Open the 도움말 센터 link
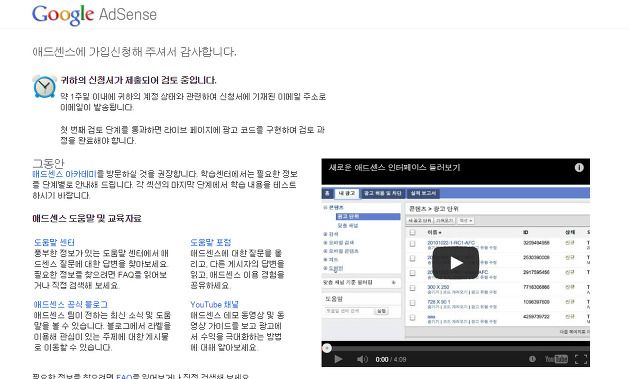Image resolution: width=630 pixels, height=379 pixels. tap(54, 242)
